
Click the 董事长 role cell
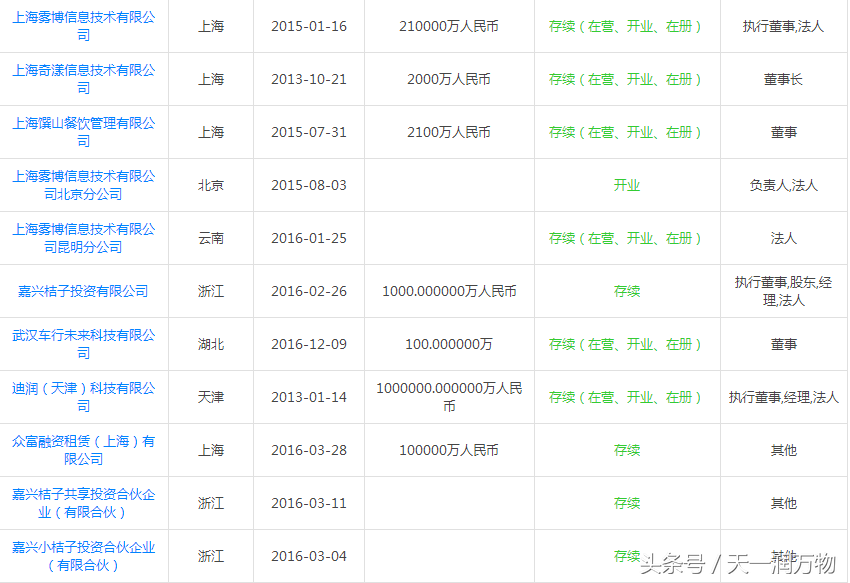pos(783,79)
